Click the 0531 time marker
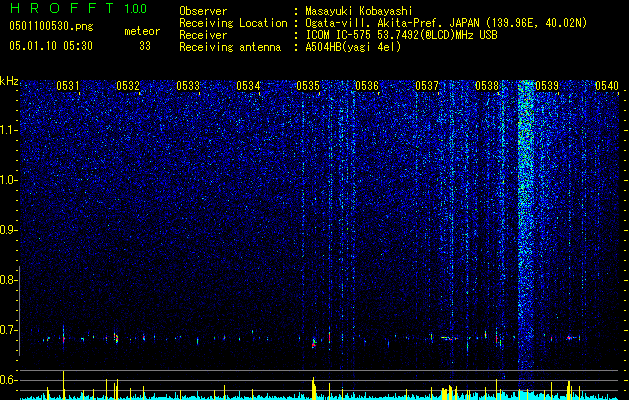The image size is (629, 400). point(68,85)
